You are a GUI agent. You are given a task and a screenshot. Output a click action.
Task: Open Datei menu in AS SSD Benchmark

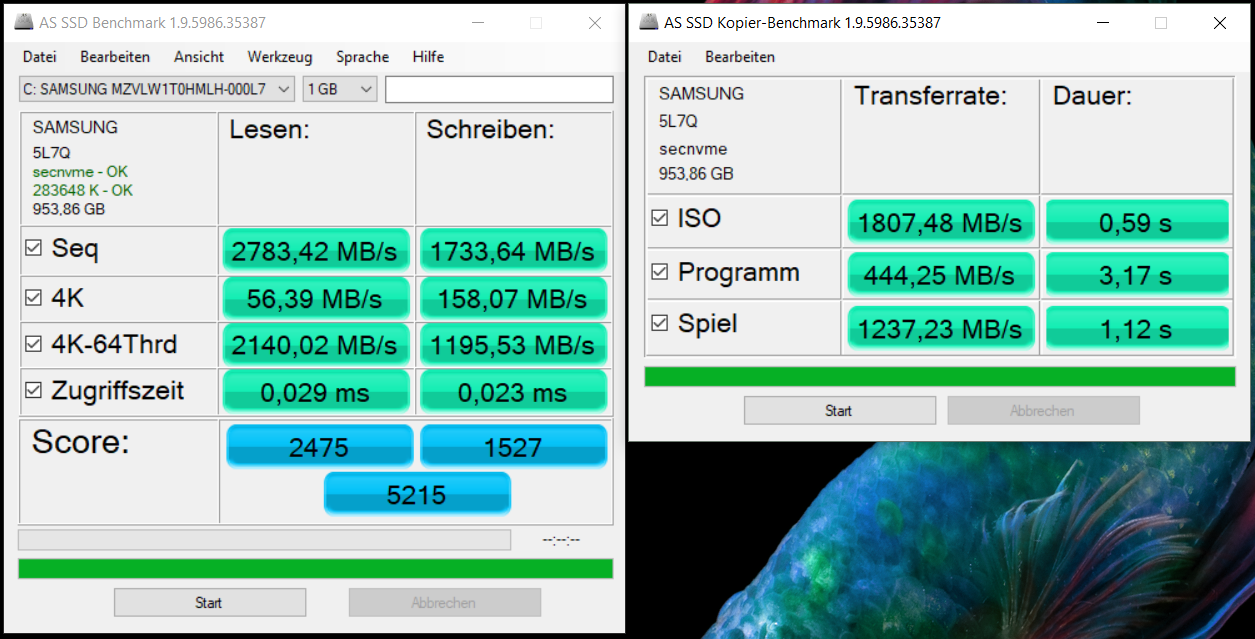pyautogui.click(x=40, y=57)
